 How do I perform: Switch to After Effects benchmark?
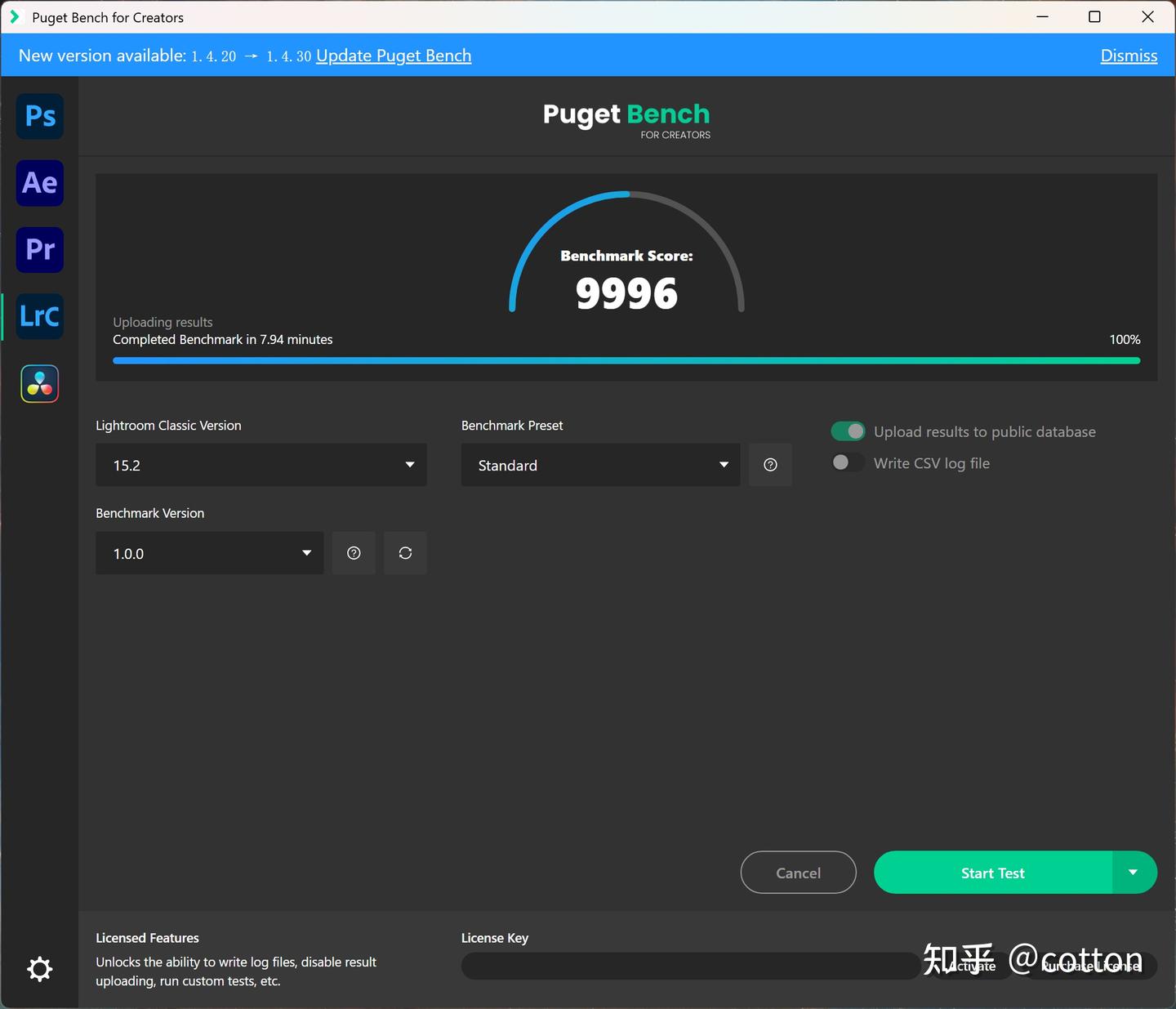[x=40, y=183]
